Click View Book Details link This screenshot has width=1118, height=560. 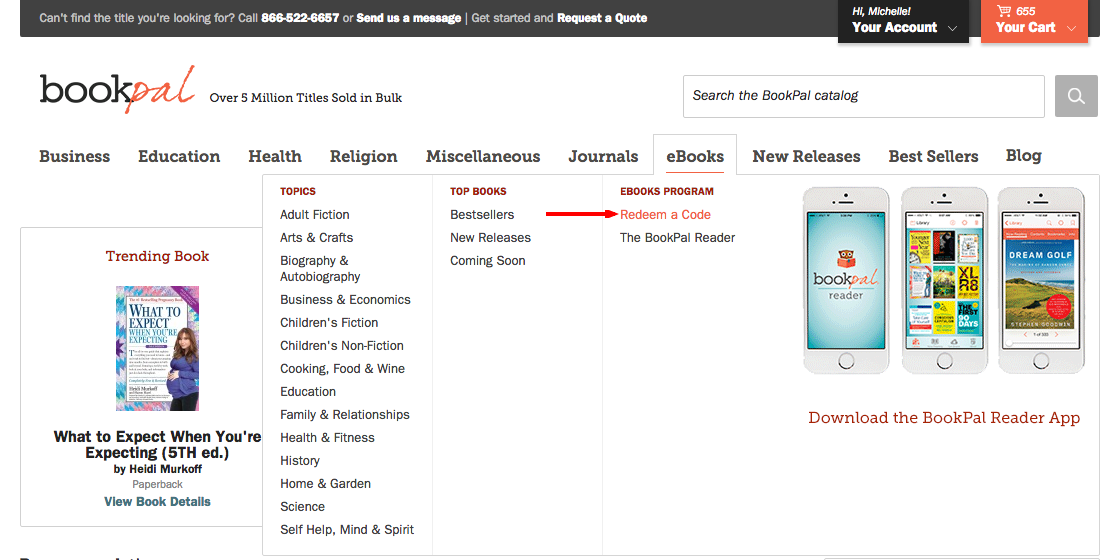coord(158,502)
